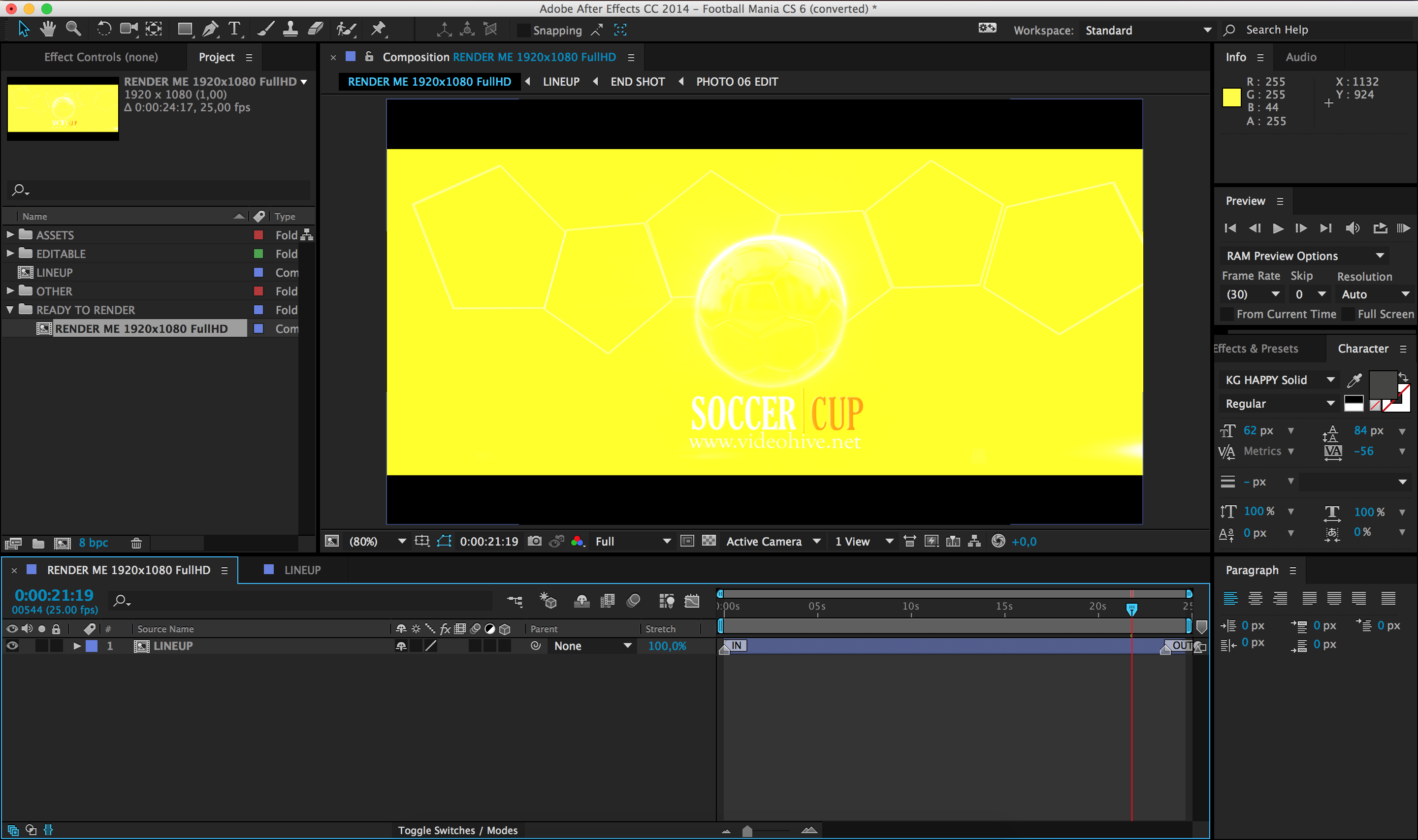Click the 8 bpc color depth button
1418x840 pixels.
94,543
